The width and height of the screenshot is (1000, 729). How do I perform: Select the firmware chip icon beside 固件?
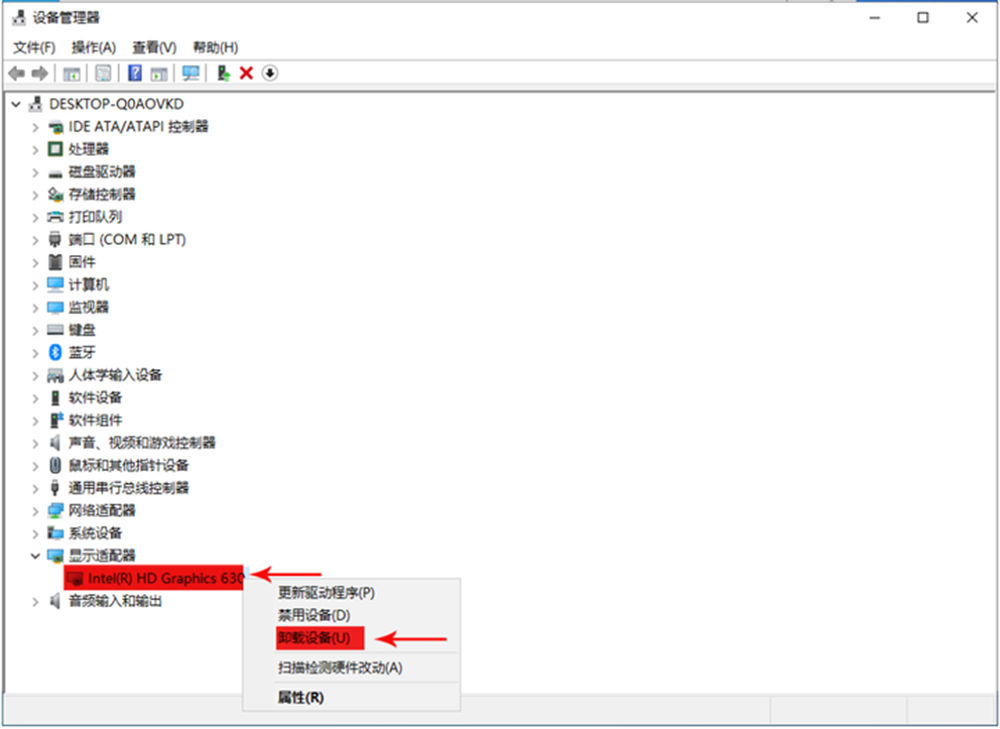coord(55,262)
